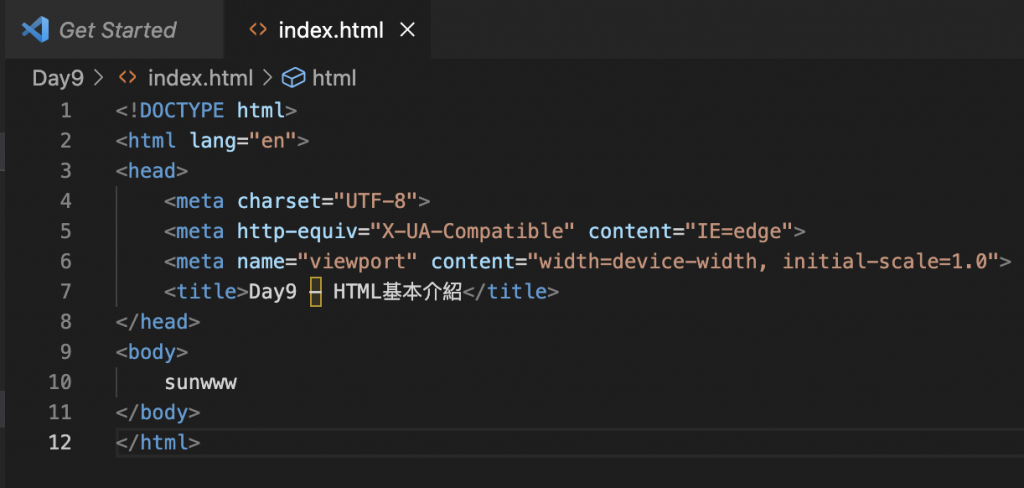Open the Day9 folder breadcrumb
The width and height of the screenshot is (1024, 488).
(x=57, y=77)
